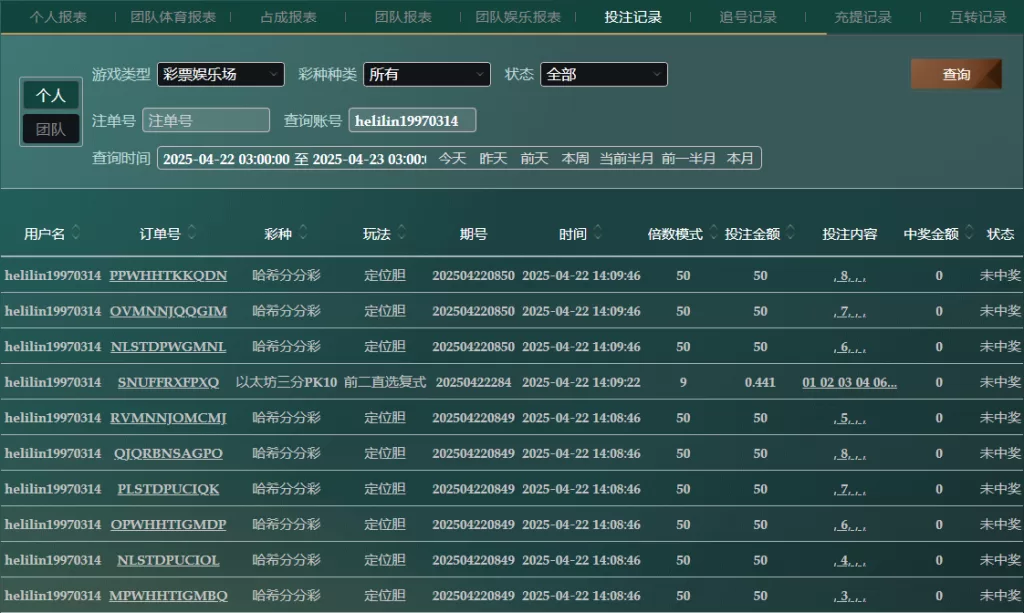The image size is (1024, 613).
Task: Click the 查询 search button
Action: pyautogui.click(x=956, y=74)
